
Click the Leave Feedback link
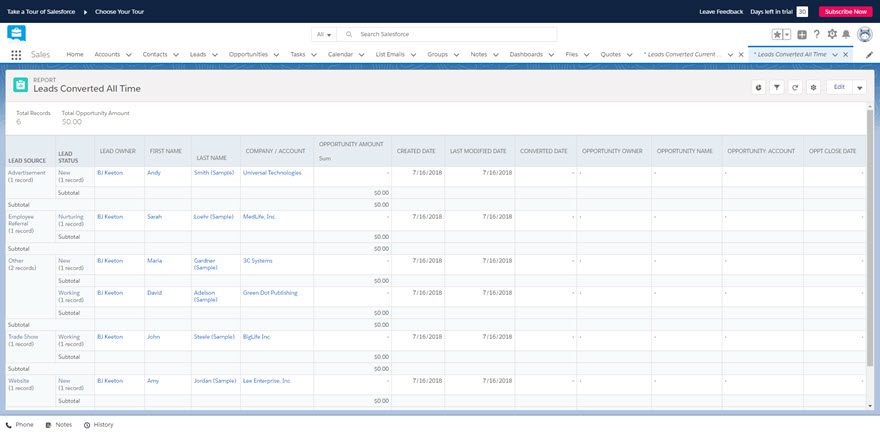click(720, 11)
